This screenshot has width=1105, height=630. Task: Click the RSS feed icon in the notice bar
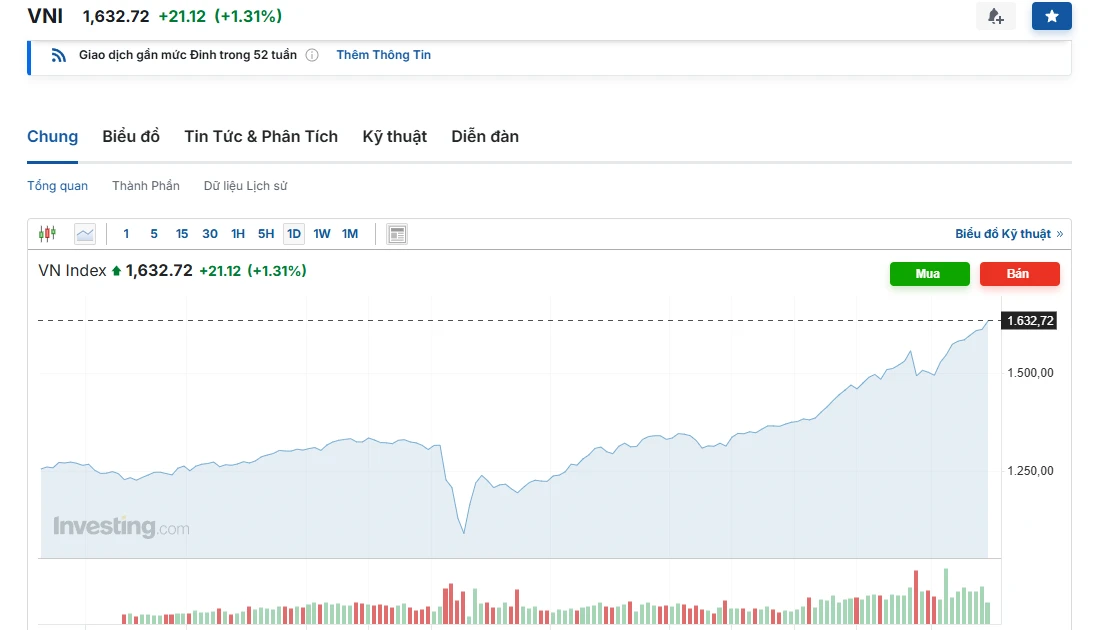tap(59, 55)
